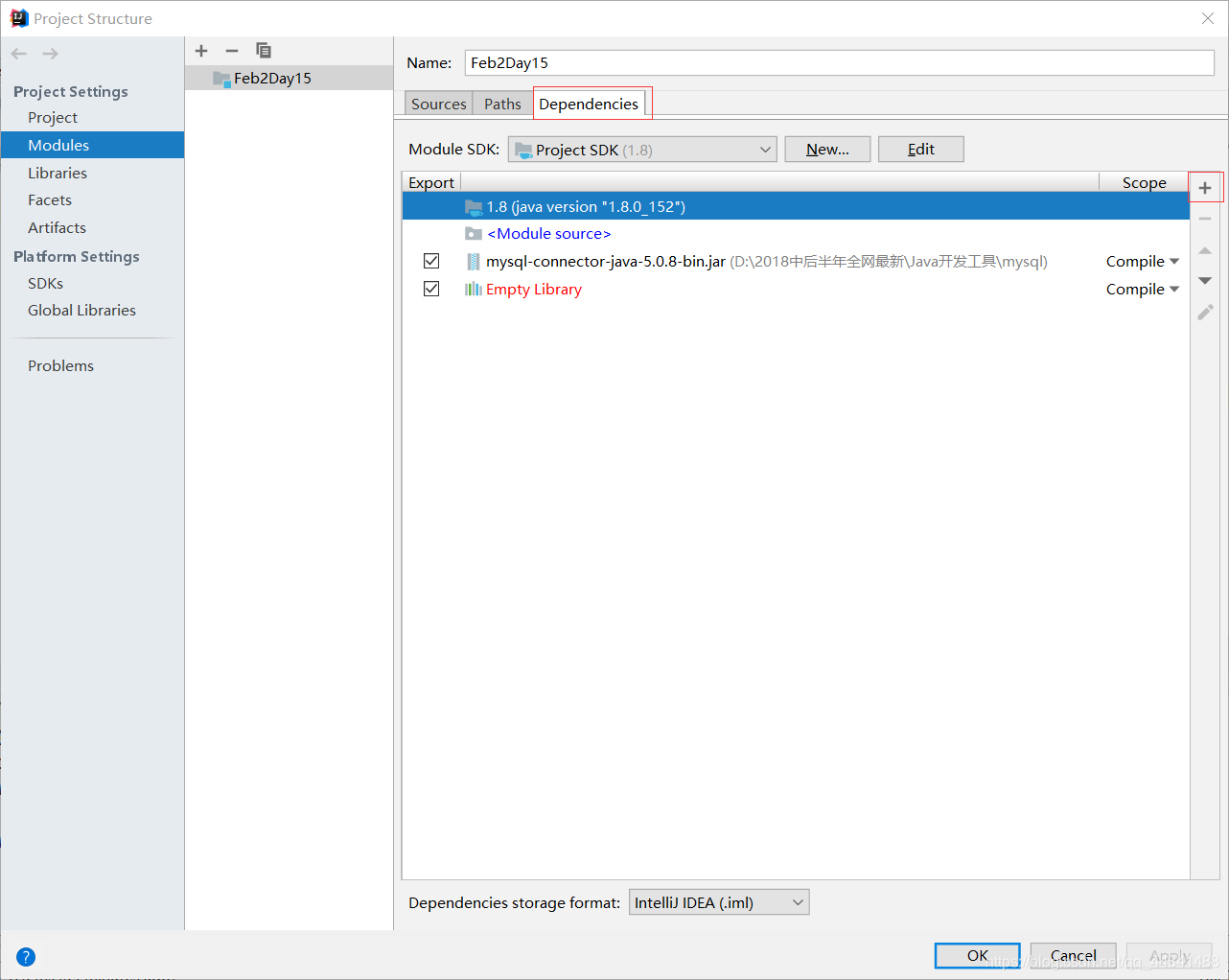Select the 1.8 java version row
This screenshot has width=1229, height=980.
click(795, 206)
